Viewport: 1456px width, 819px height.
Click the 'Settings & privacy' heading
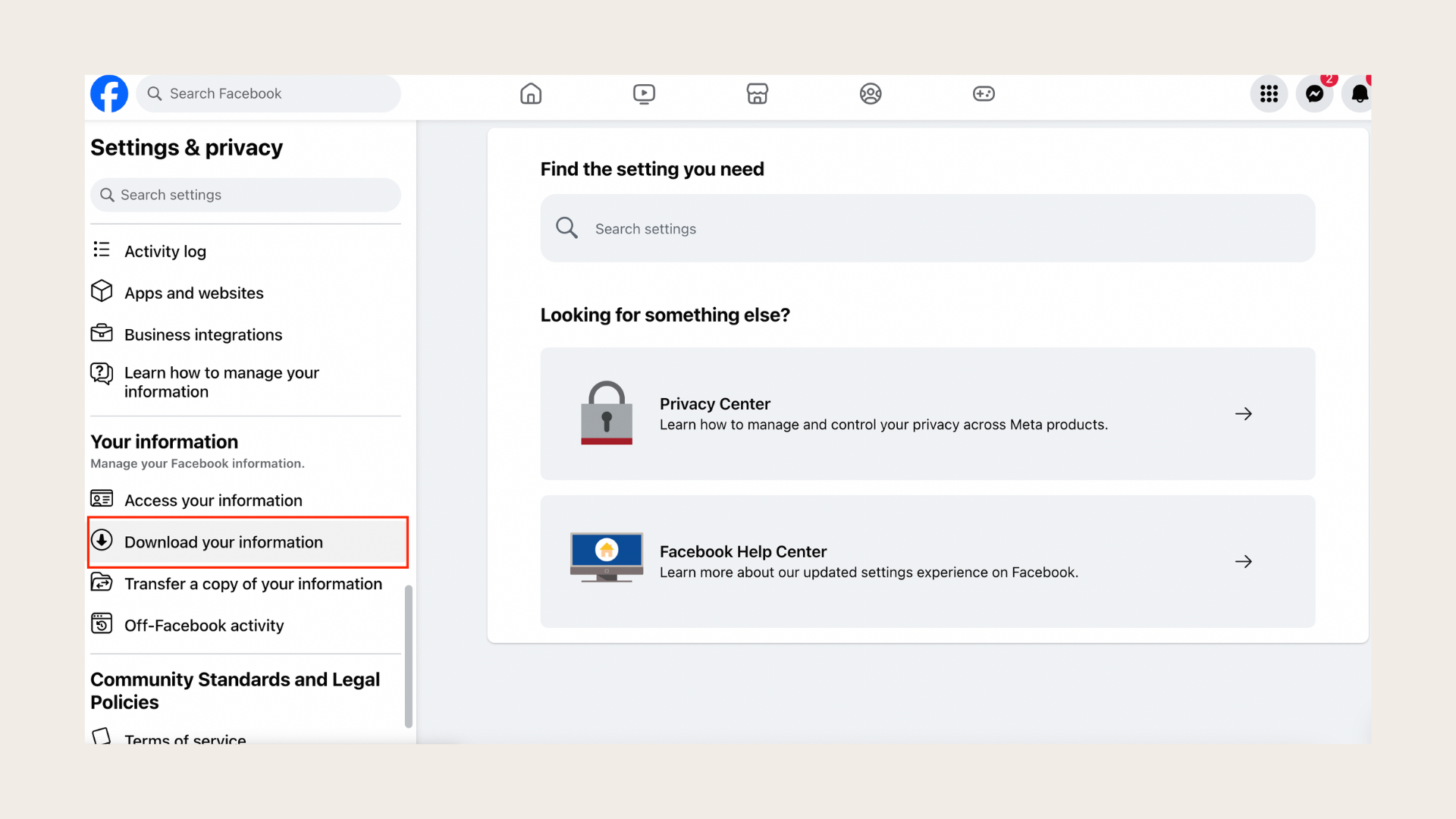[x=187, y=147]
